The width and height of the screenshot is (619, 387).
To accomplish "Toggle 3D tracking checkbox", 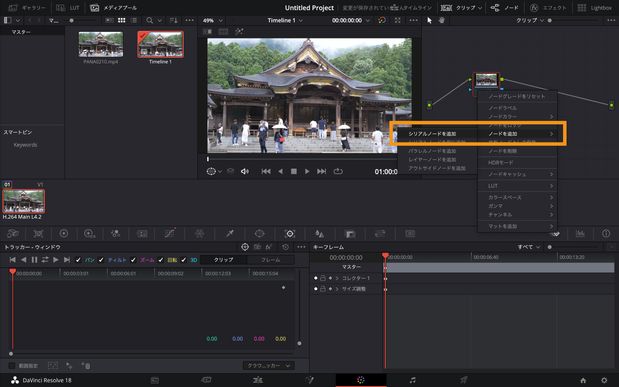I will click(183, 260).
